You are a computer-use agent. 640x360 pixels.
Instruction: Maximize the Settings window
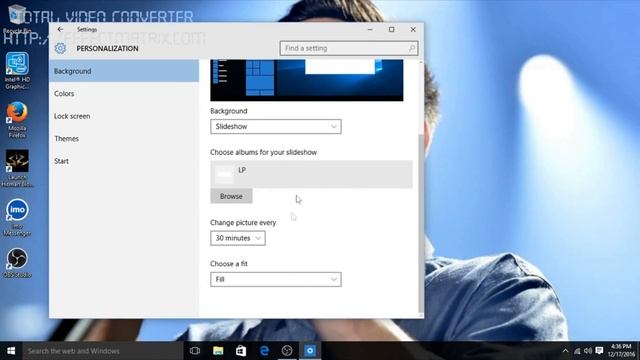(x=391, y=29)
